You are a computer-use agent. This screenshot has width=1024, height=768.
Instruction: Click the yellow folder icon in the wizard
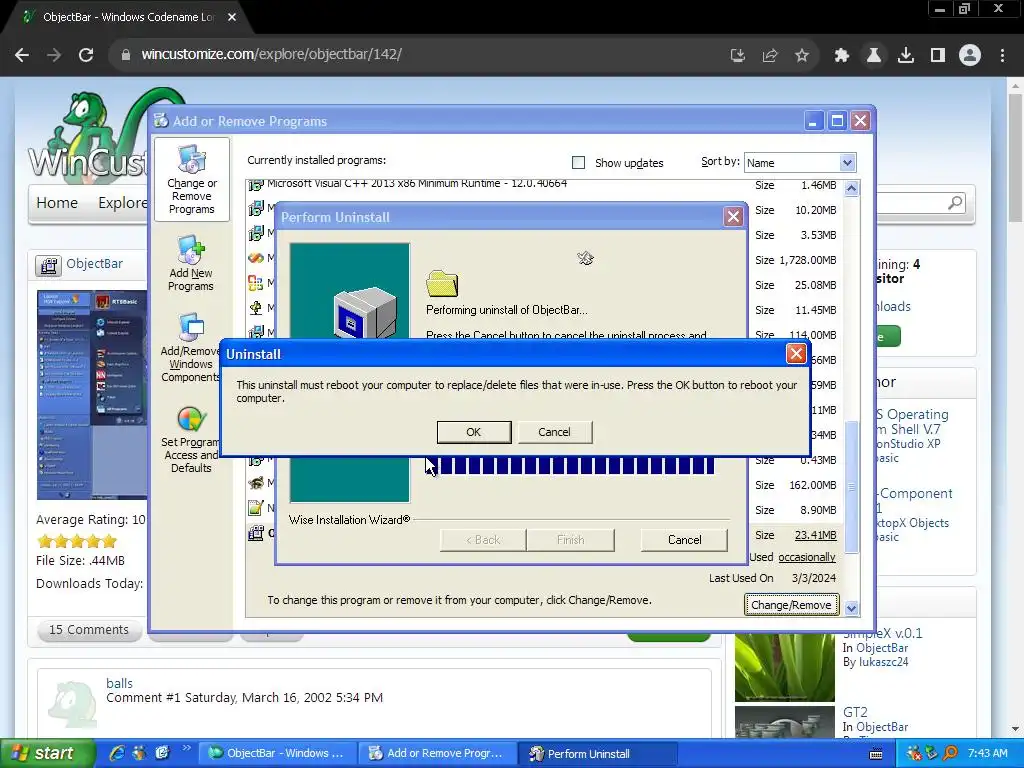click(x=442, y=283)
